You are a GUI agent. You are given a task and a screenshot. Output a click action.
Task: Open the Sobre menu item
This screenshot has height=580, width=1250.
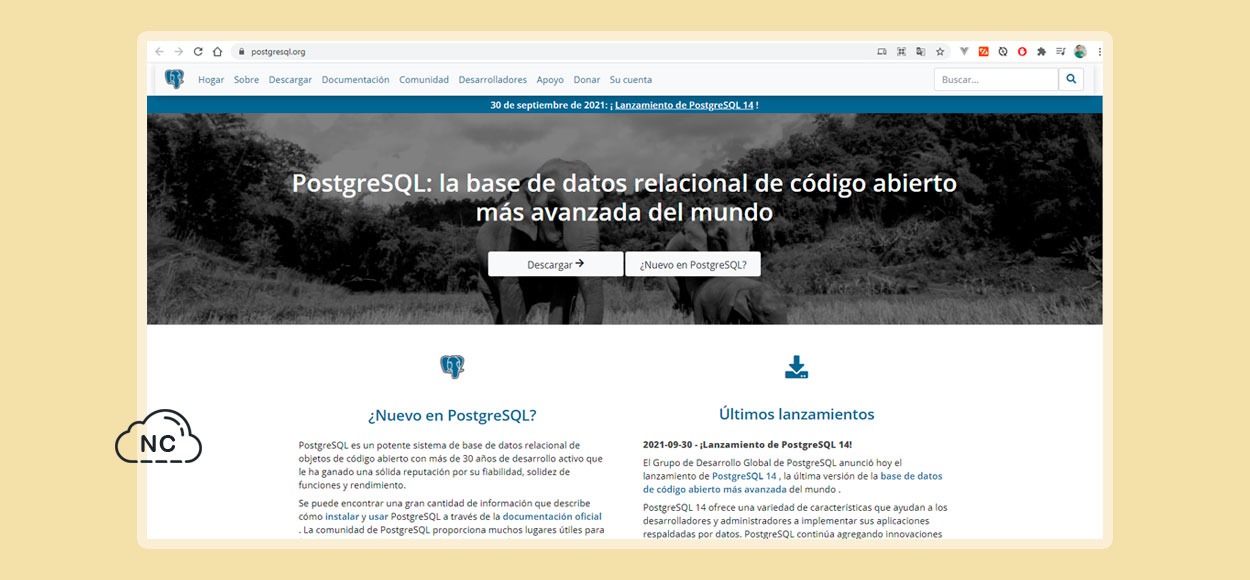tap(246, 80)
